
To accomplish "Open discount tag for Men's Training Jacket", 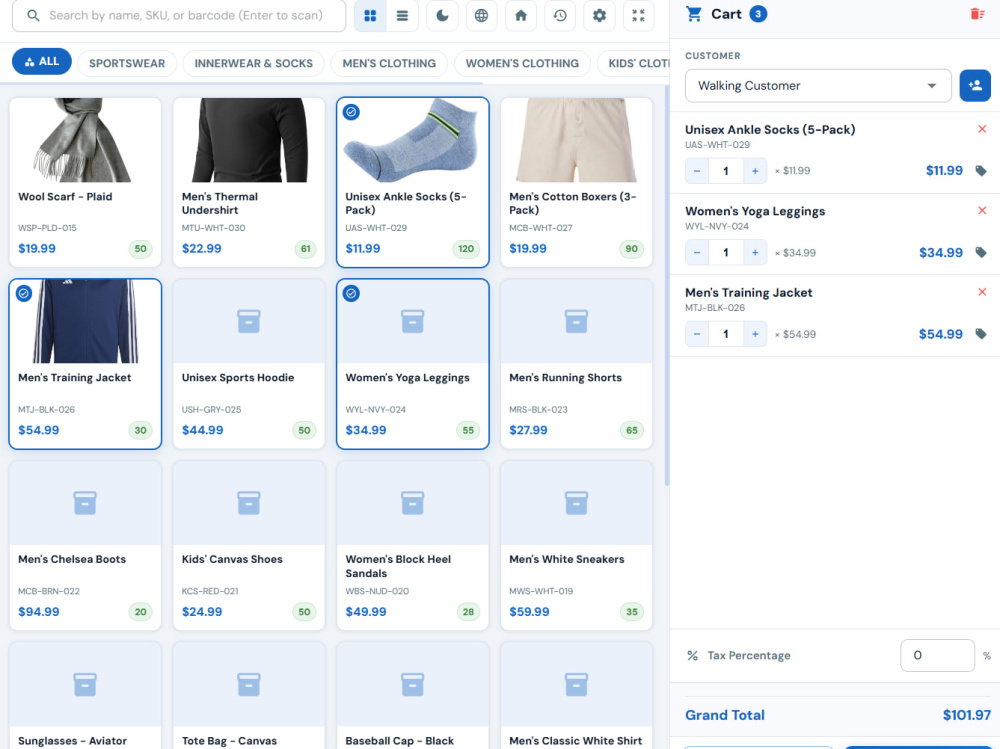I will (981, 334).
